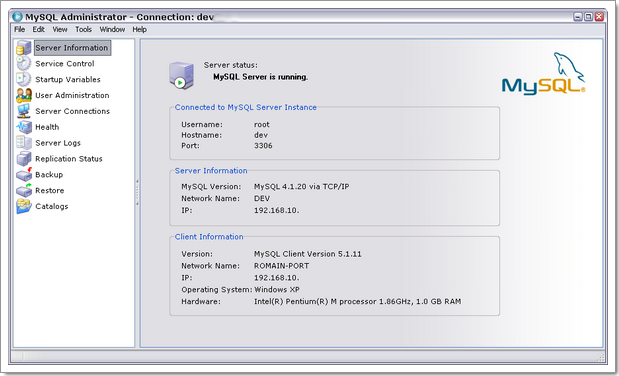Image resolution: width=619 pixels, height=376 pixels.
Task: Click the server network name 'DEV'
Action: coord(262,198)
